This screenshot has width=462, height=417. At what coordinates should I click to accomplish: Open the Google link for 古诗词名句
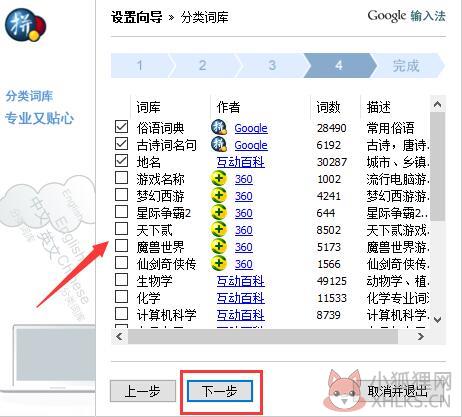click(x=251, y=145)
